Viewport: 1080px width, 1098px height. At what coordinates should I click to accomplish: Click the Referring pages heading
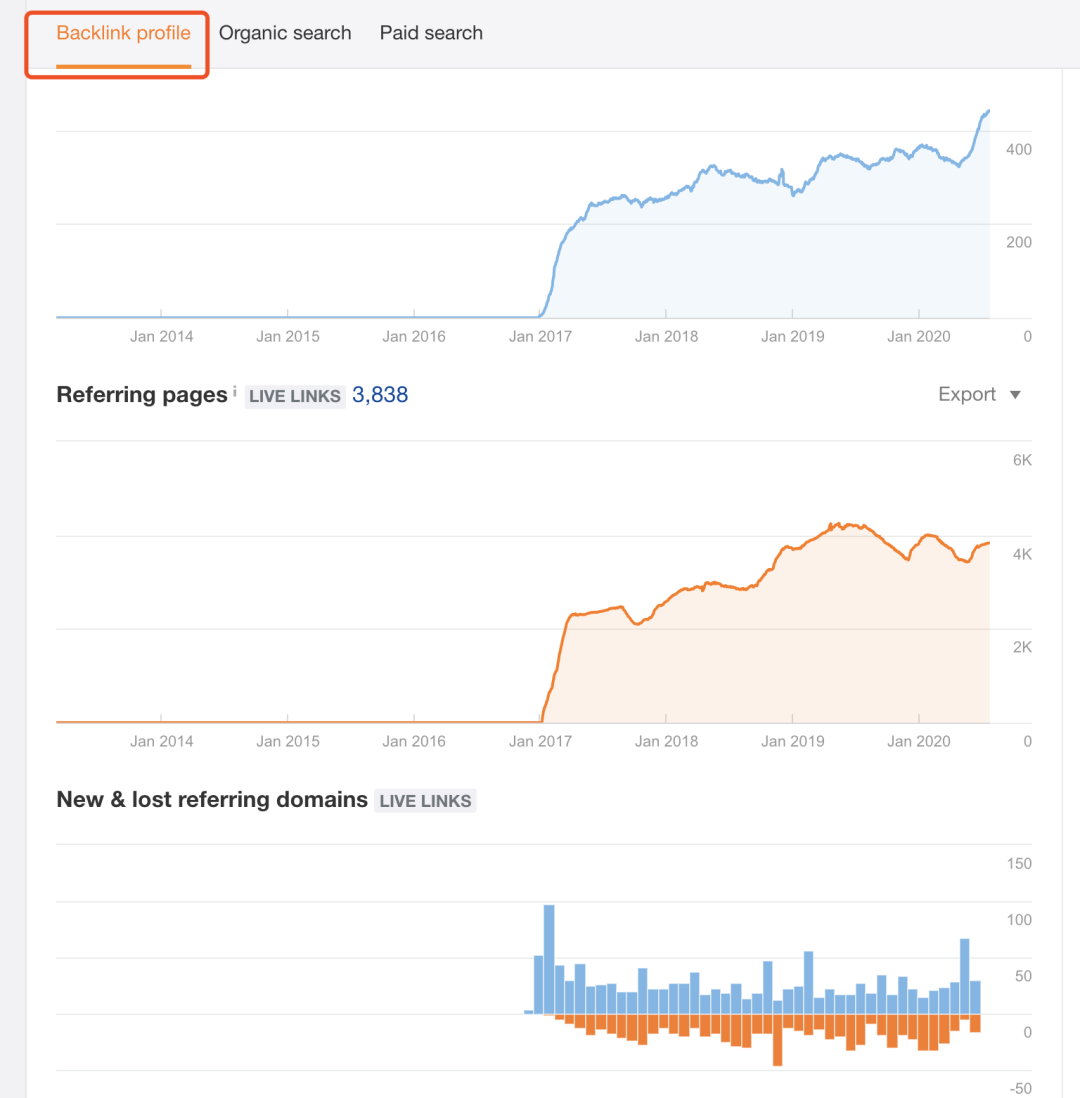click(142, 395)
